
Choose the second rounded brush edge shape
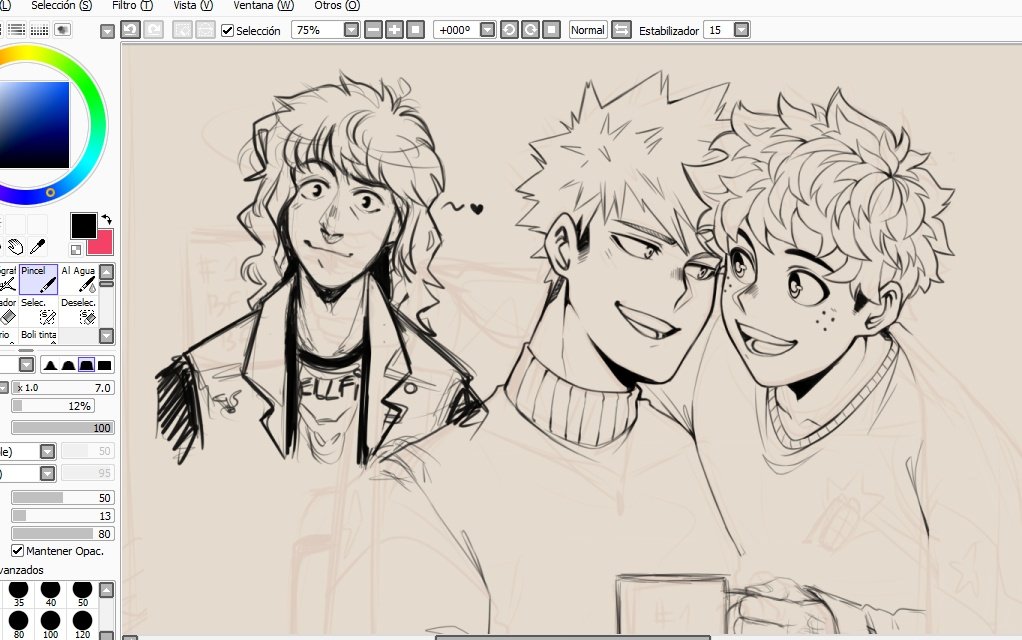pos(68,365)
